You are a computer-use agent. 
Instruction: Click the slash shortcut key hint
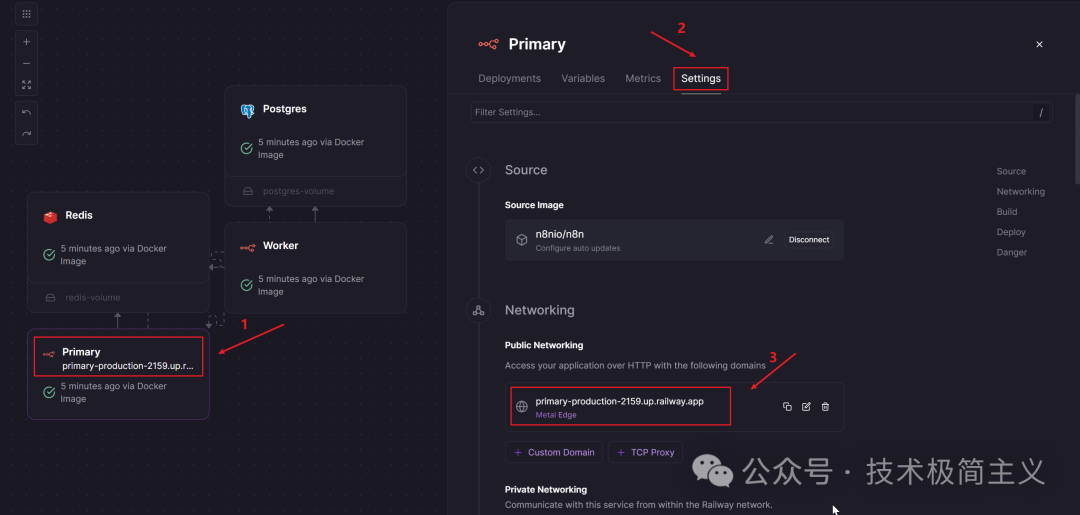coord(1041,112)
